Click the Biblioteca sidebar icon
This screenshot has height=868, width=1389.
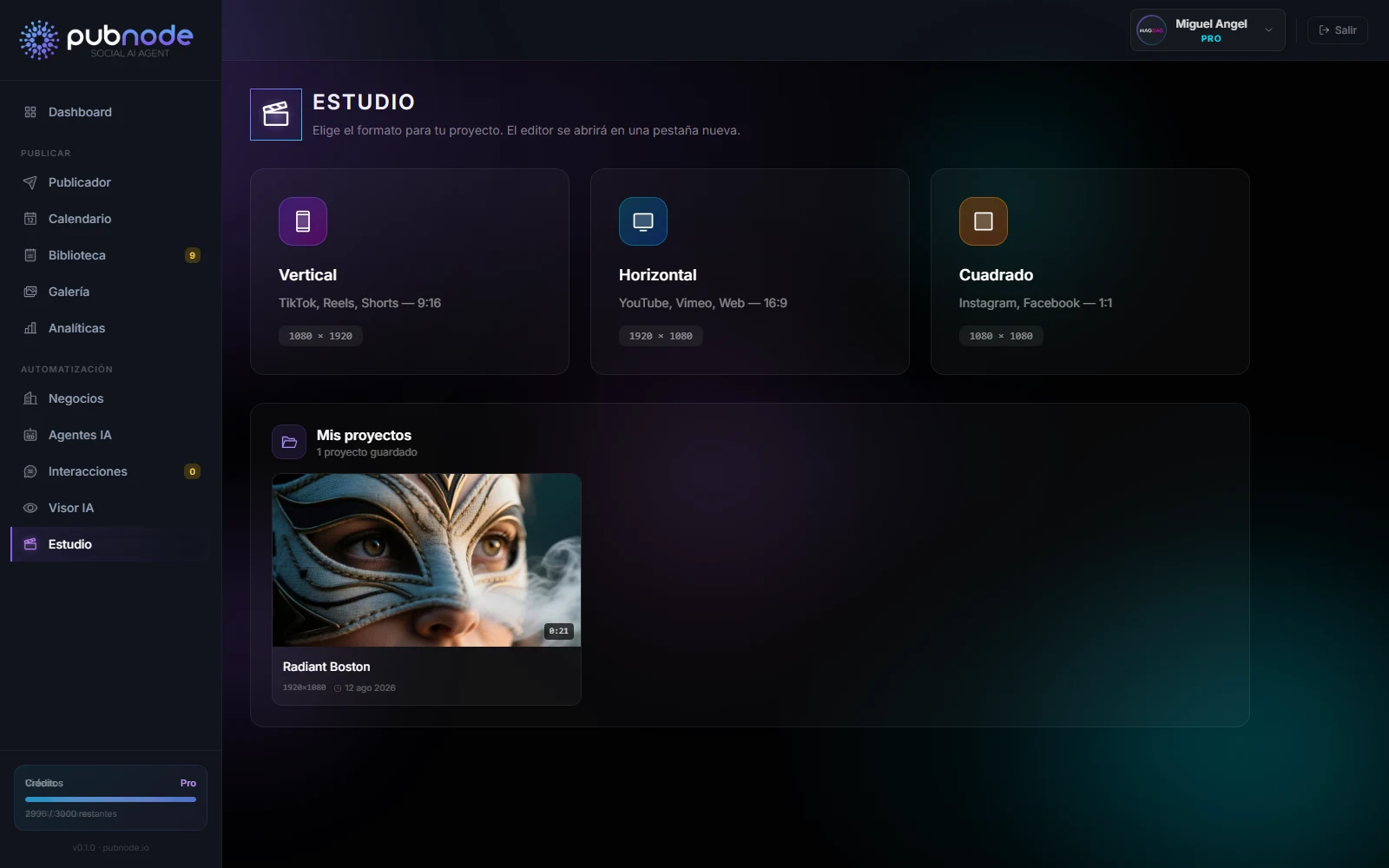tap(30, 255)
